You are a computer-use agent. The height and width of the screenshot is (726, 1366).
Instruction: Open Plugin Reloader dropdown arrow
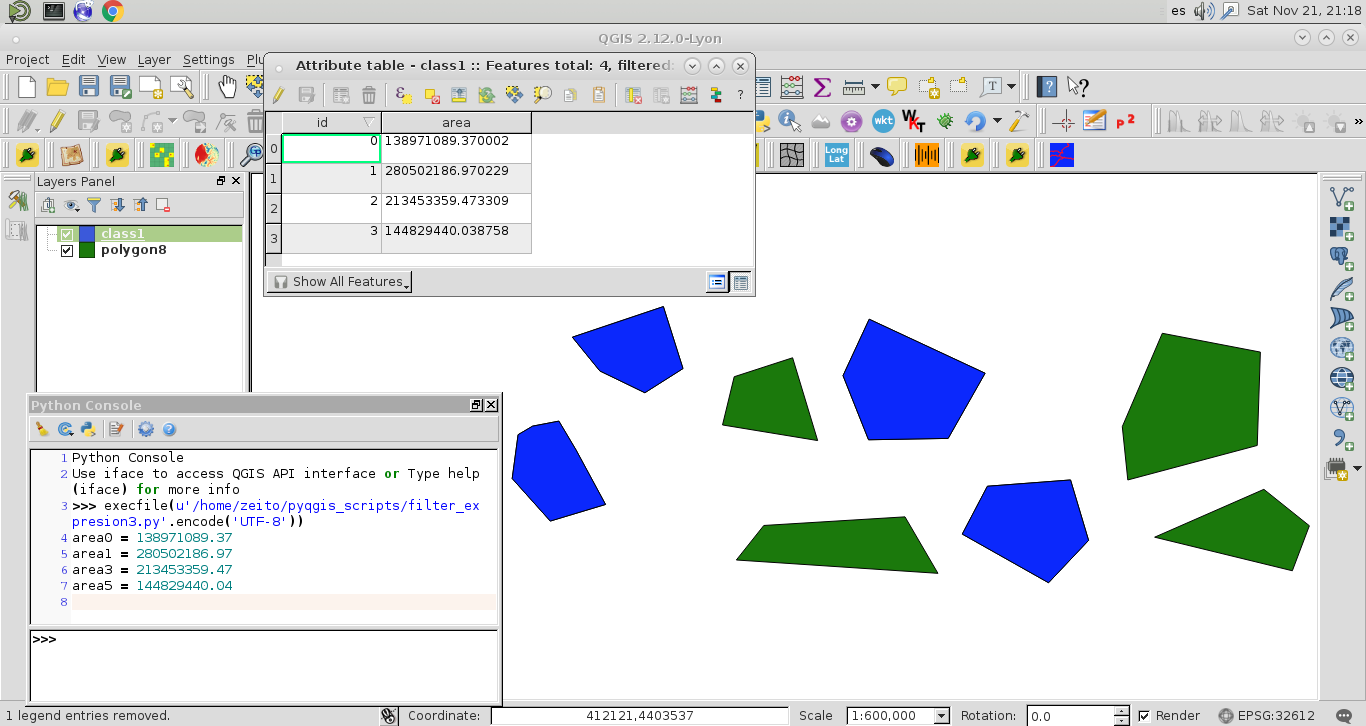pyautogui.click(x=997, y=121)
